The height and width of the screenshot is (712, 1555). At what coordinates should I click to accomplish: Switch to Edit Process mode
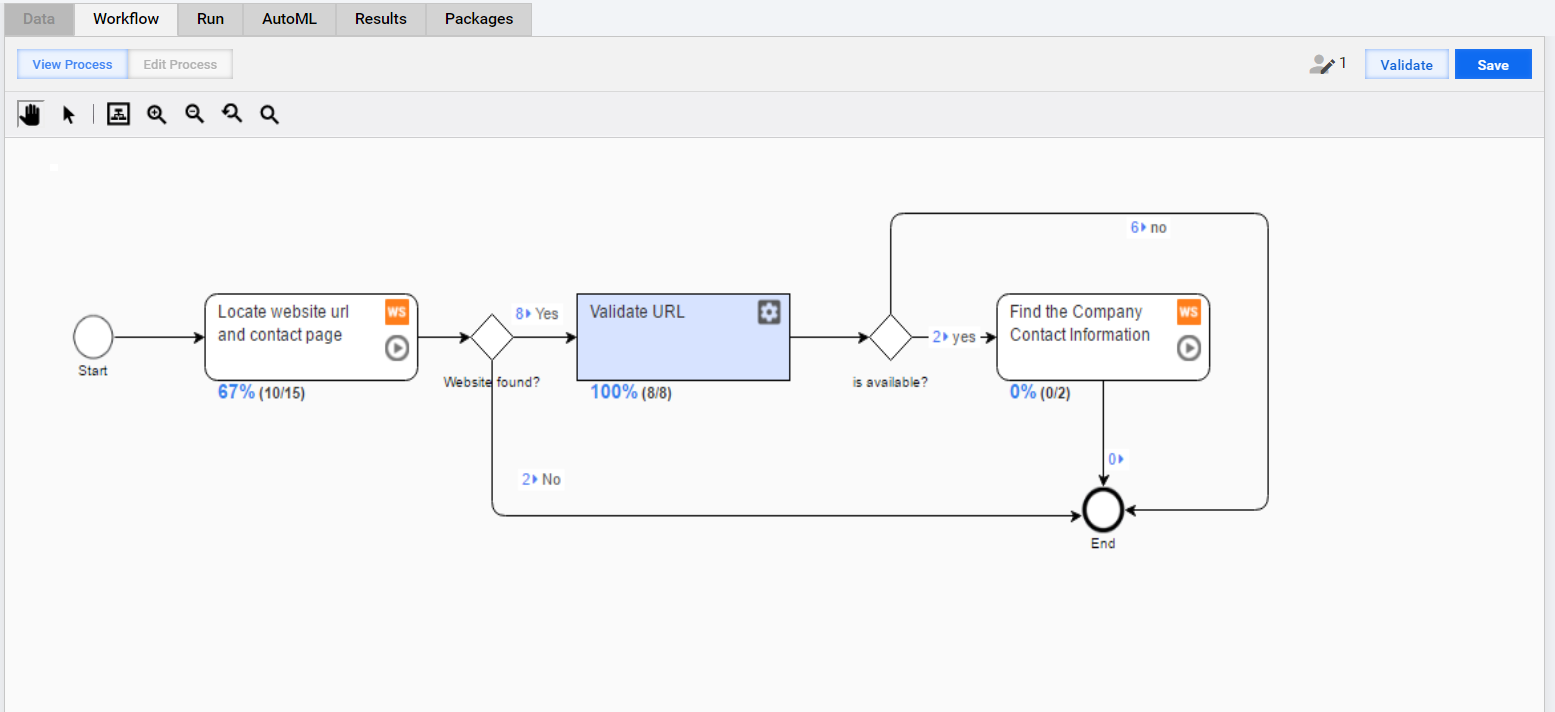click(180, 64)
